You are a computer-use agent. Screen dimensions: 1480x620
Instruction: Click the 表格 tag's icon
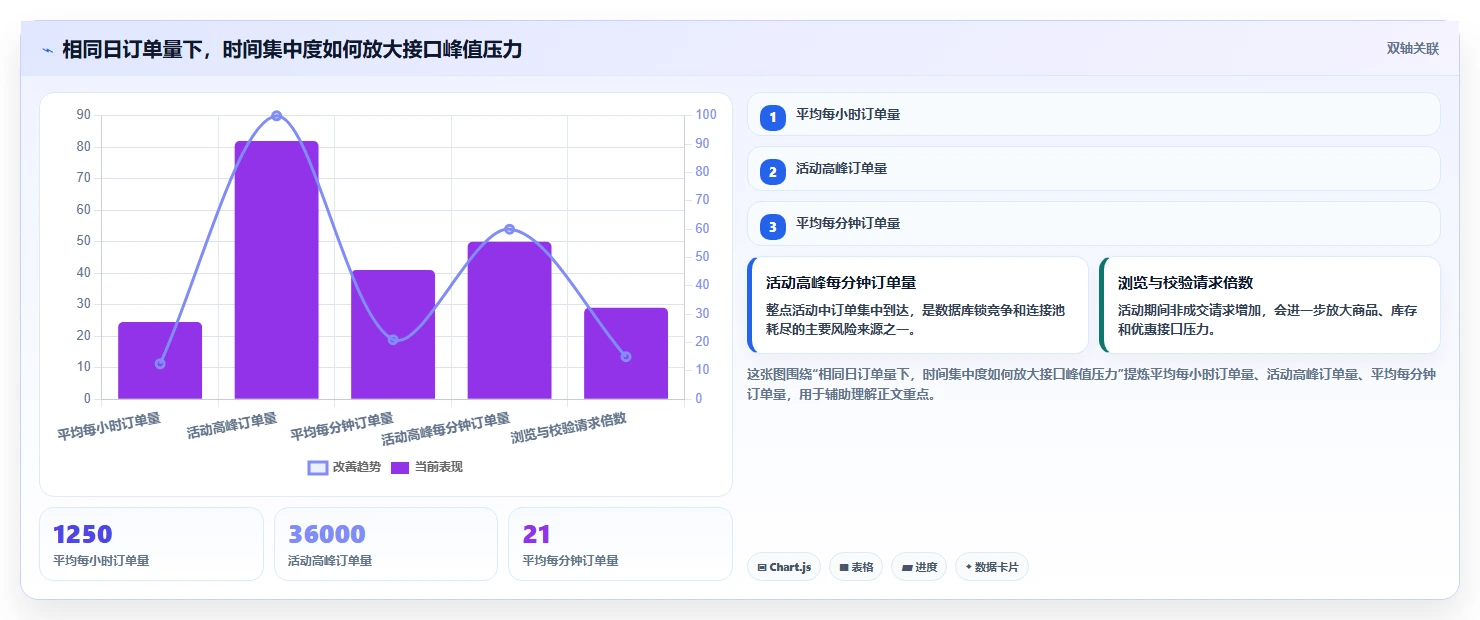pos(844,567)
